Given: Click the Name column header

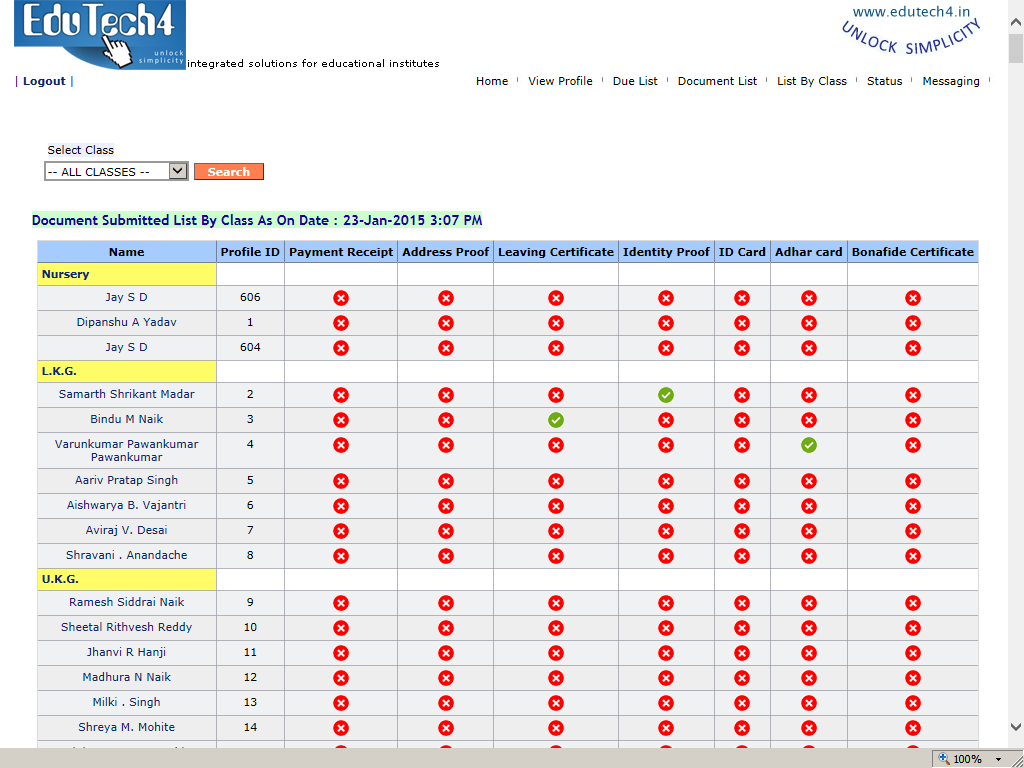Looking at the screenshot, I should tap(127, 252).
